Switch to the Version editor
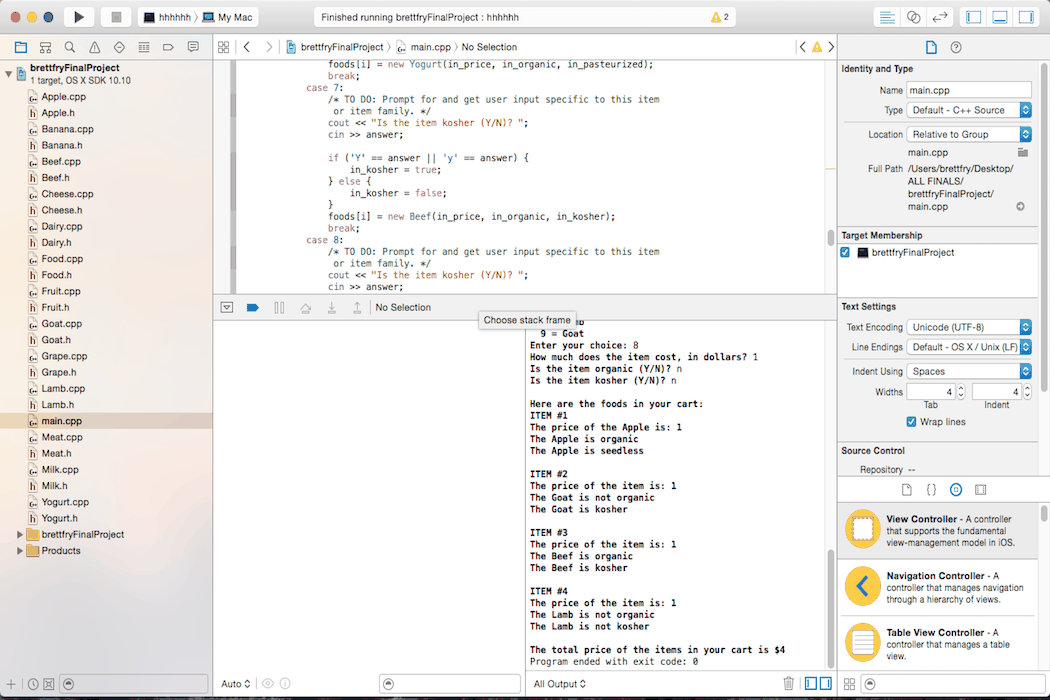 pyautogui.click(x=940, y=17)
